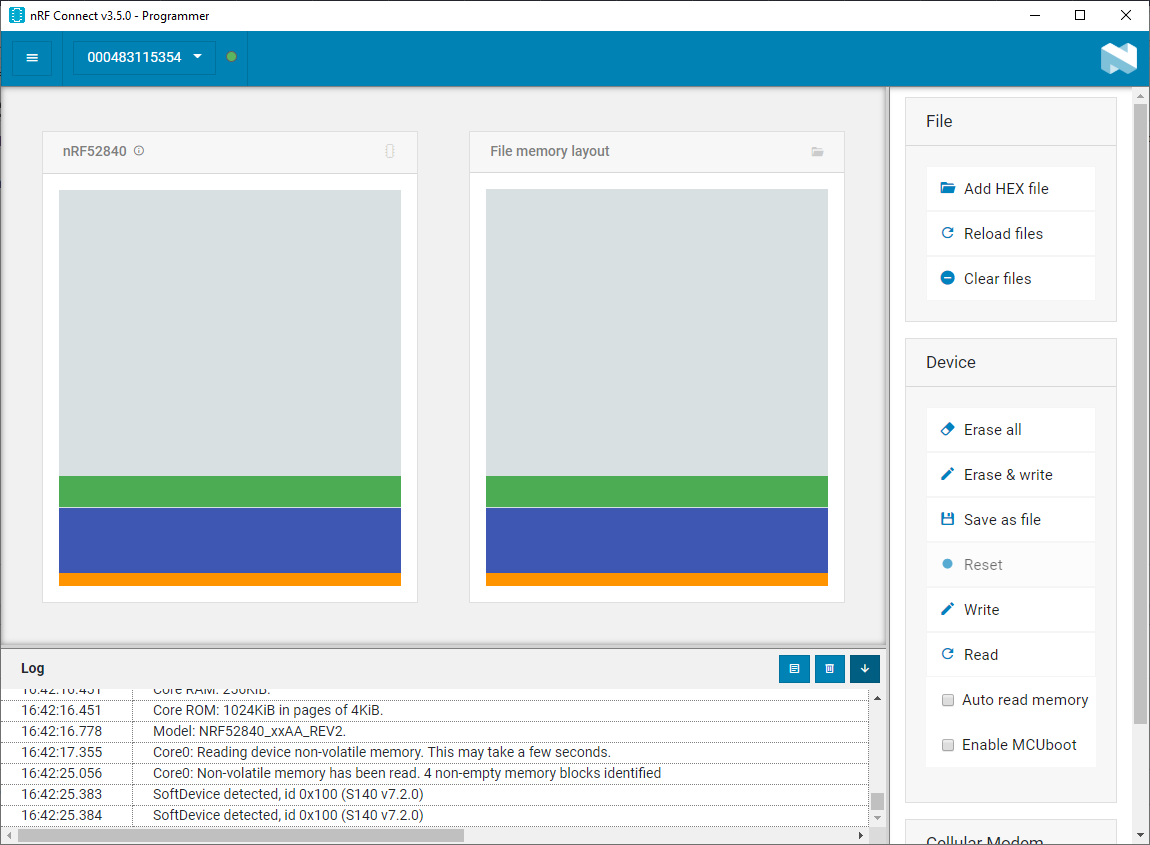Click log vertical scrollbar down arrow
1150x845 pixels.
[x=877, y=818]
